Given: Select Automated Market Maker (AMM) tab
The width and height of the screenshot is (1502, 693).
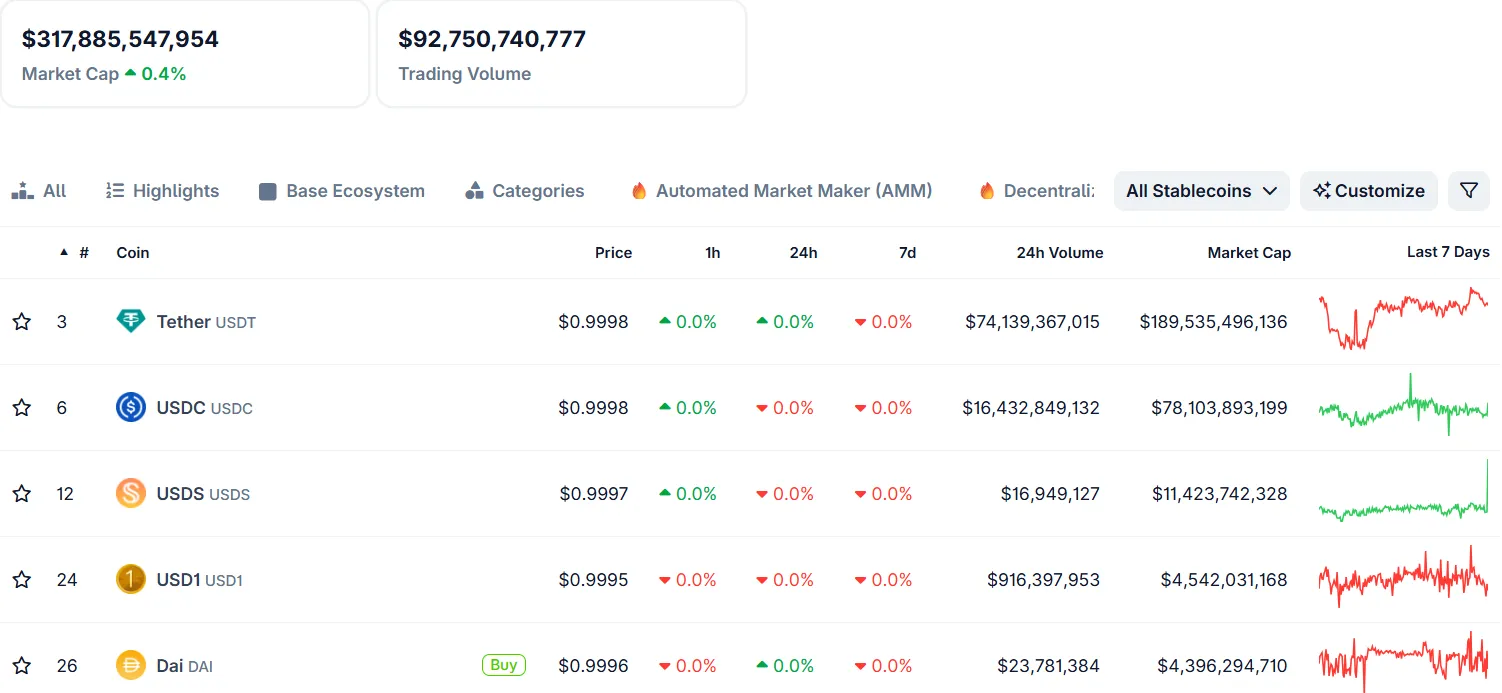Looking at the screenshot, I should tap(782, 191).
